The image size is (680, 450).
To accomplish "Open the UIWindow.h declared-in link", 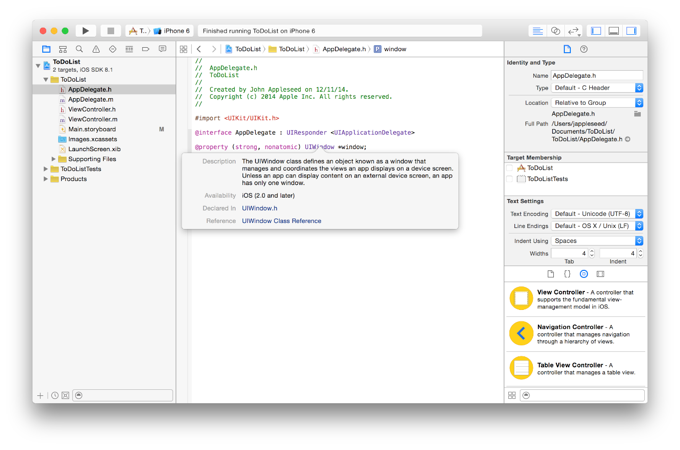I will point(259,208).
